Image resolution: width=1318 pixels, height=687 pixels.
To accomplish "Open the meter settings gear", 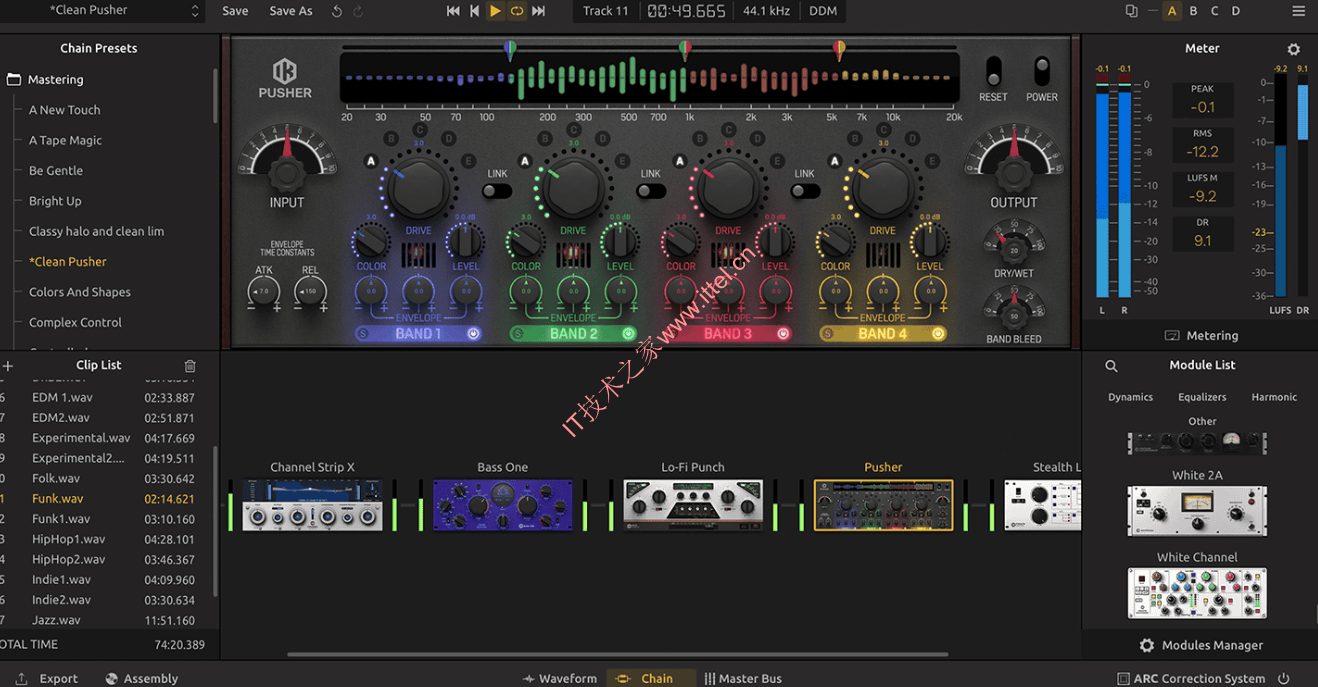I will 1293,49.
